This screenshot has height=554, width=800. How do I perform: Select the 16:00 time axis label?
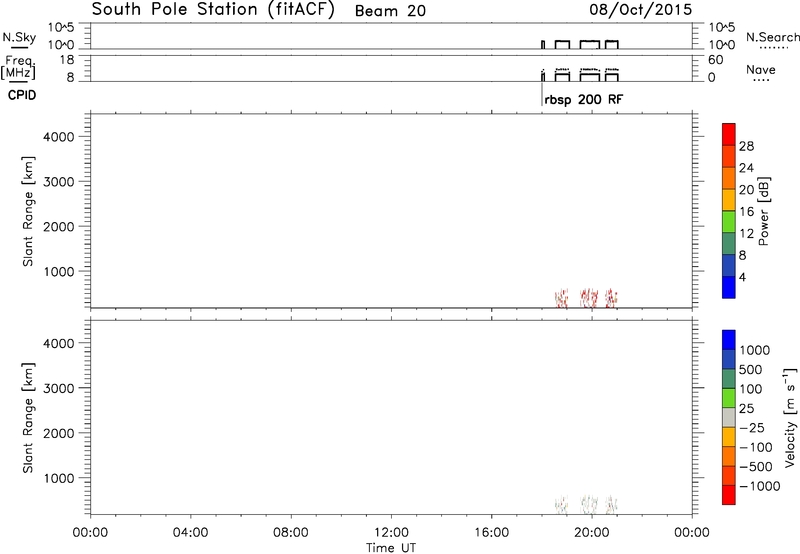point(491,532)
